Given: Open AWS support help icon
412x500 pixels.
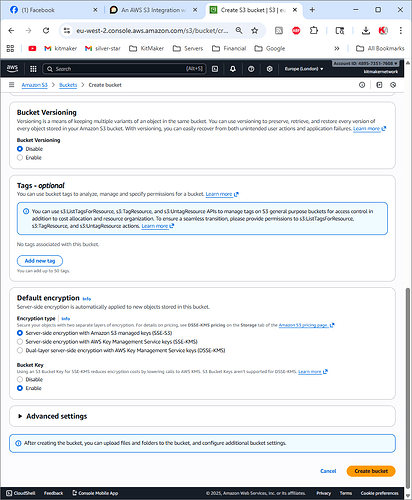Looking at the screenshot, I should tap(251, 69).
